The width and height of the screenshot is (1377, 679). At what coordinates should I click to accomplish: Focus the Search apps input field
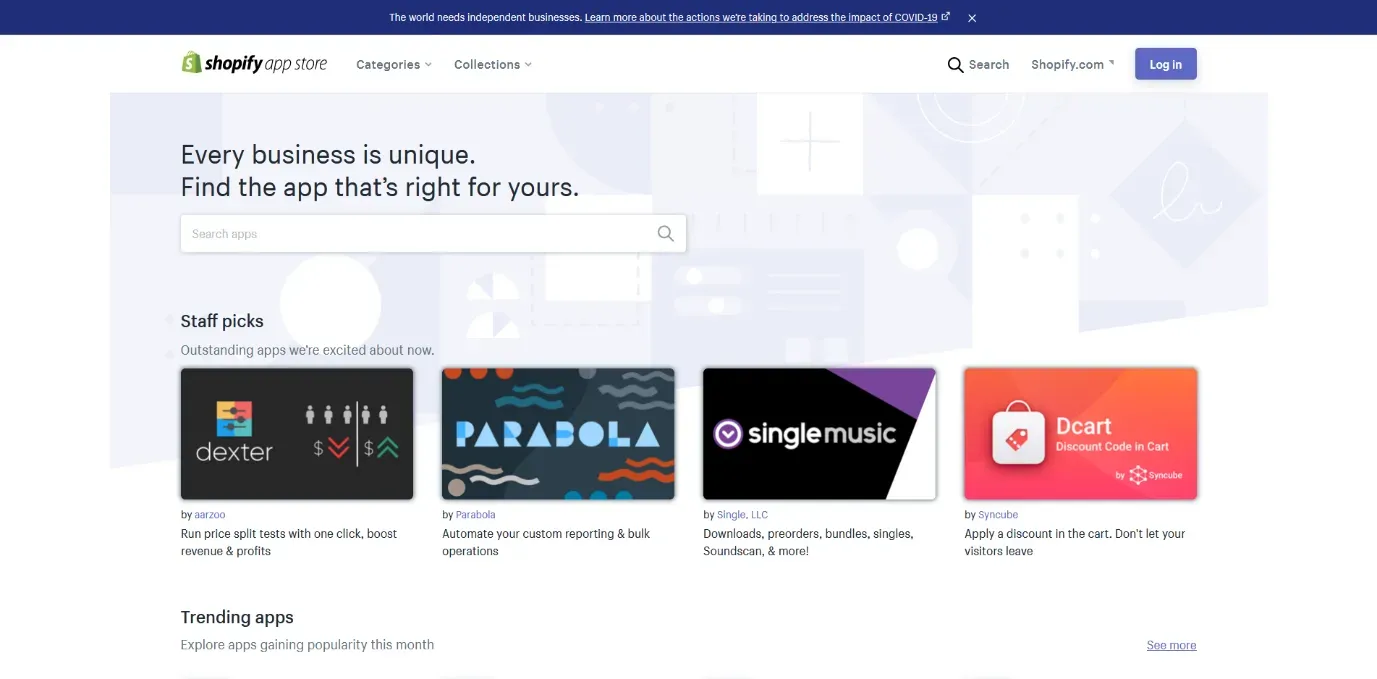(415, 234)
